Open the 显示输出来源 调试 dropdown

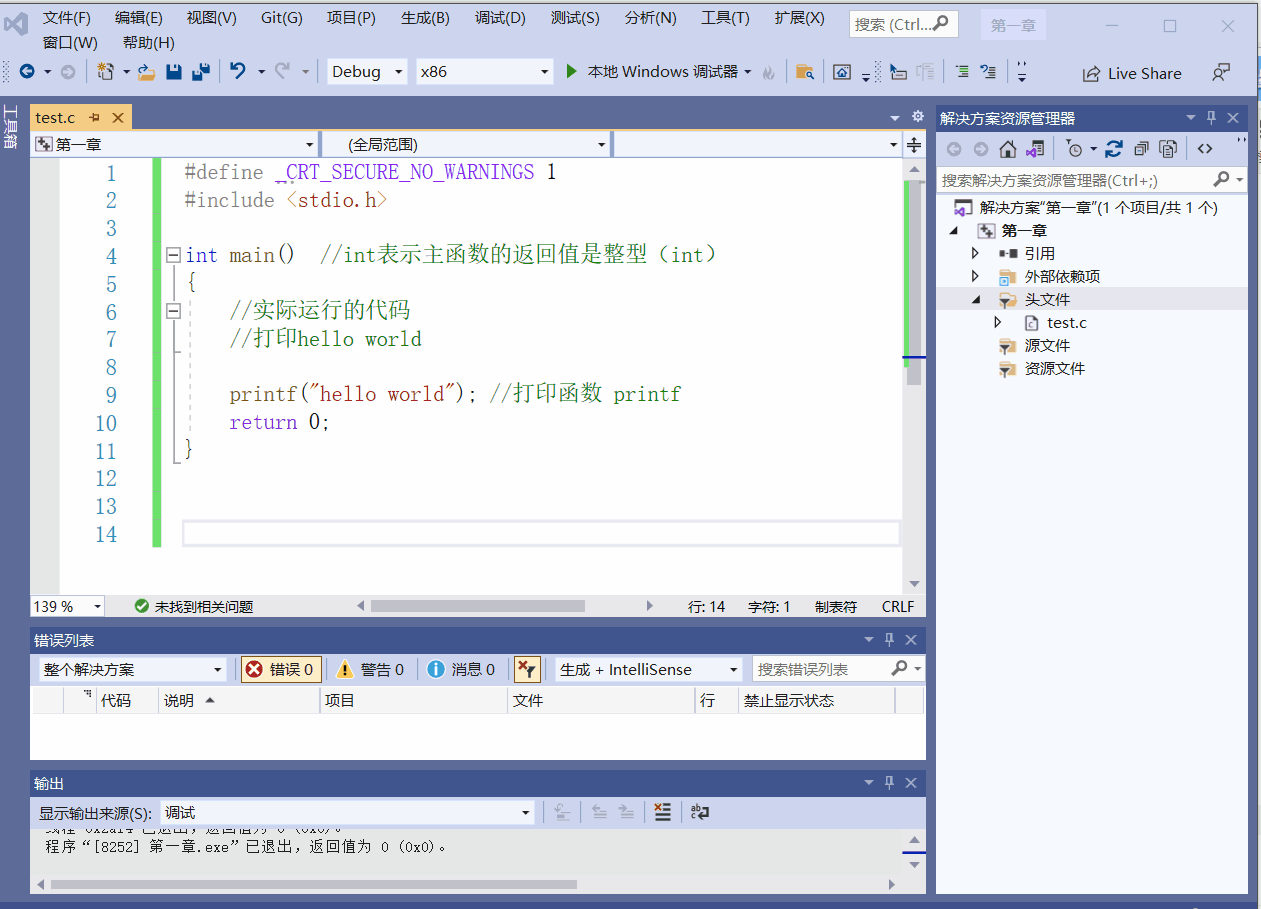[348, 813]
